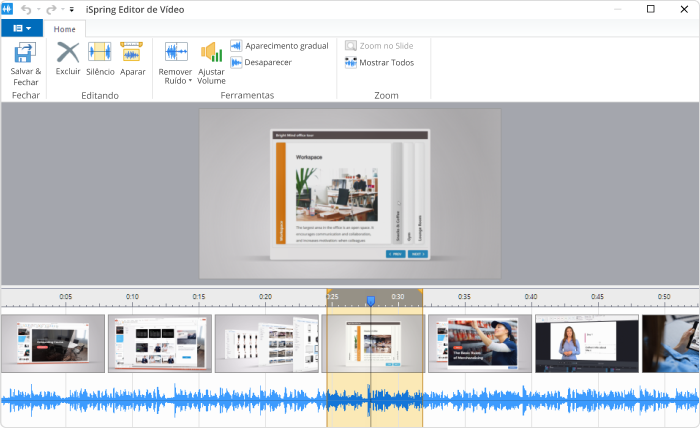Viewport: 700px width, 428px height.
Task: Click the 0:15 mark on time ruler
Action: pyautogui.click(x=199, y=297)
